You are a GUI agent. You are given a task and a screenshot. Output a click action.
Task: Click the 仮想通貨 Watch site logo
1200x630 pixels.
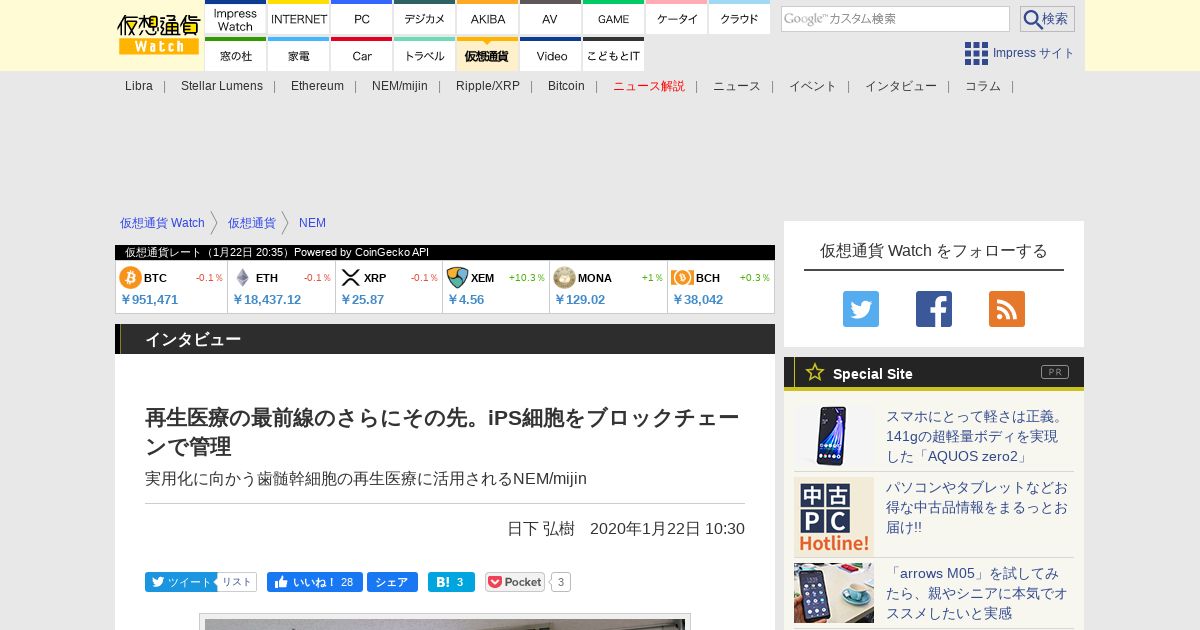158,35
